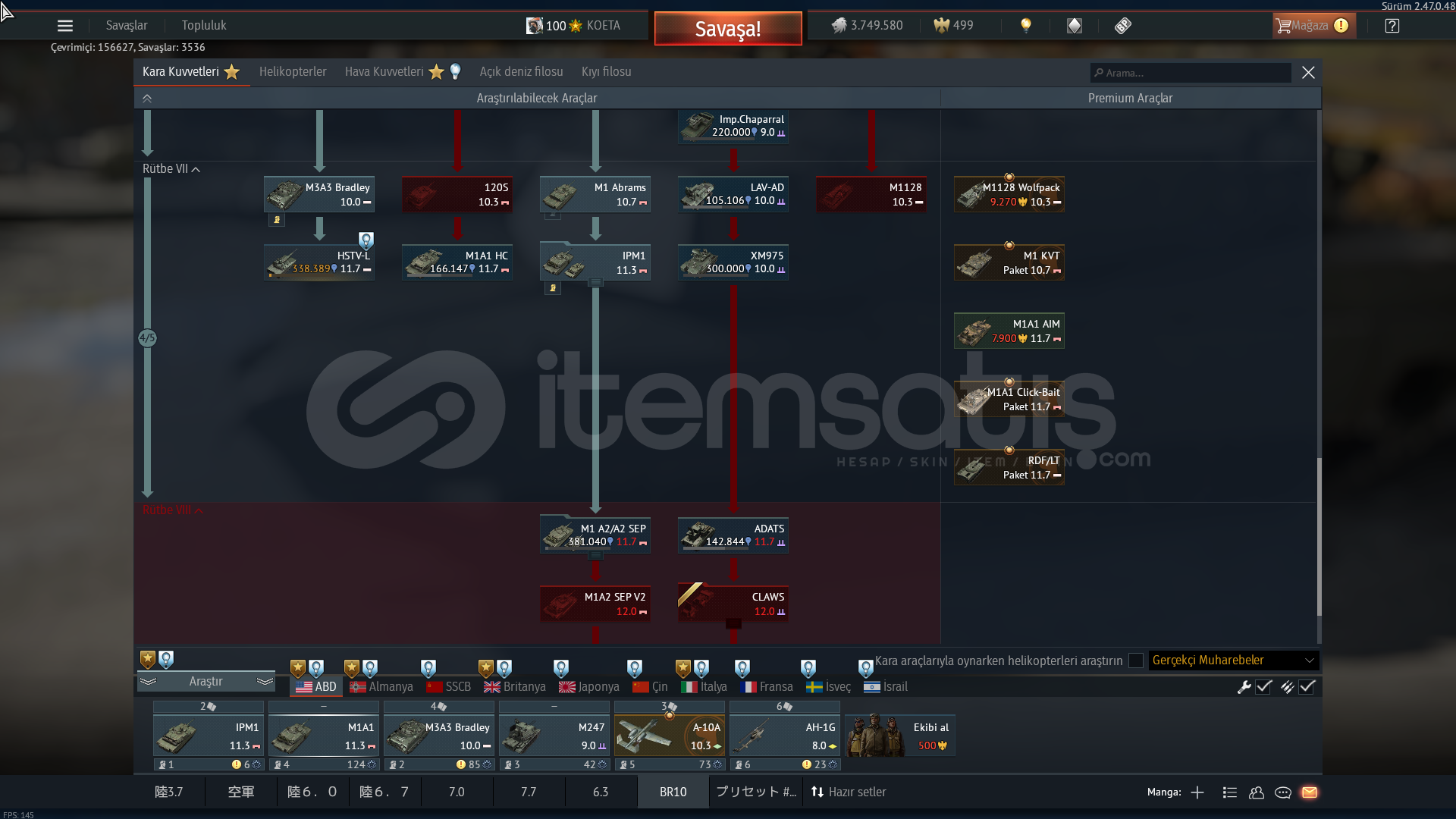The image size is (1456, 819).
Task: Select the ABD nation
Action: click(x=316, y=687)
